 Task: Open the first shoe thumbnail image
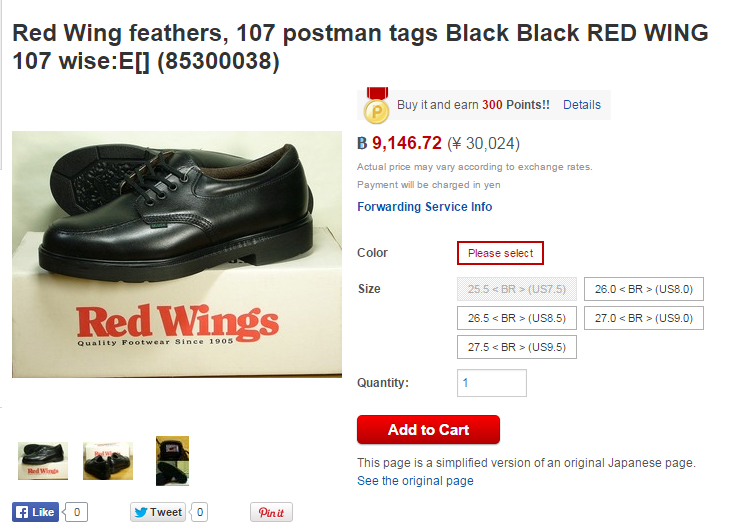[x=43, y=460]
